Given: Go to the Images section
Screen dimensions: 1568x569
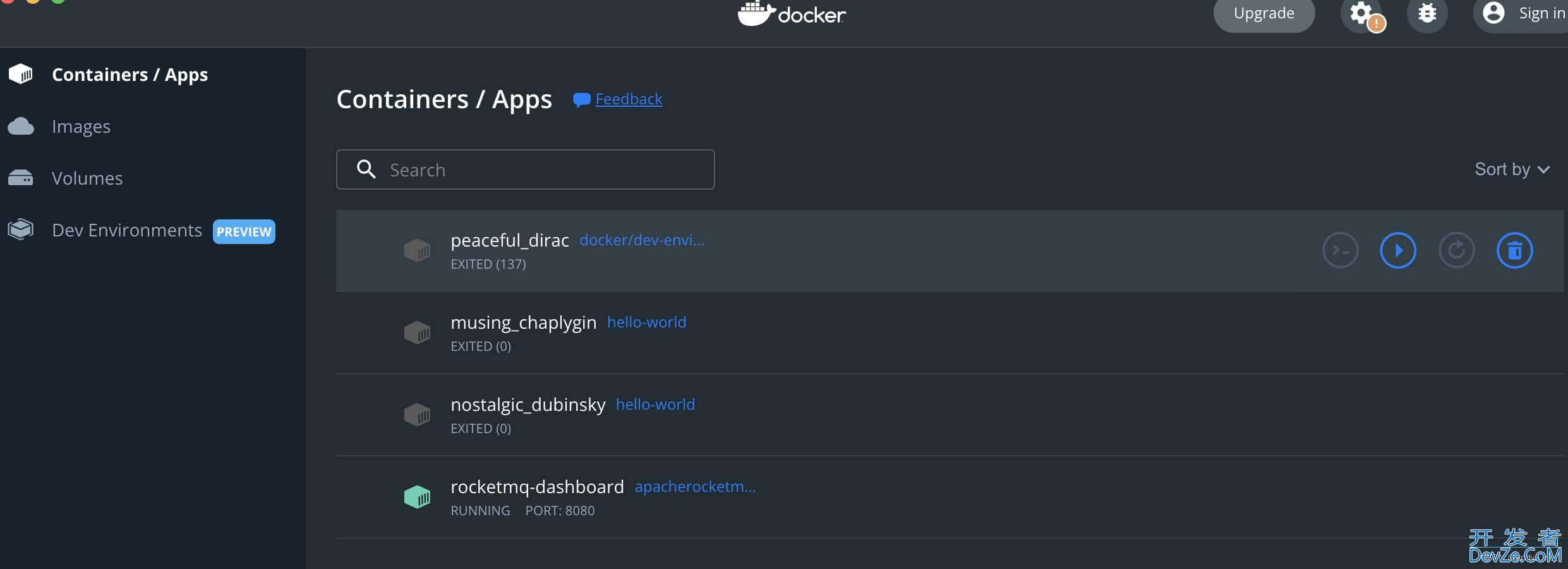Looking at the screenshot, I should coord(81,126).
